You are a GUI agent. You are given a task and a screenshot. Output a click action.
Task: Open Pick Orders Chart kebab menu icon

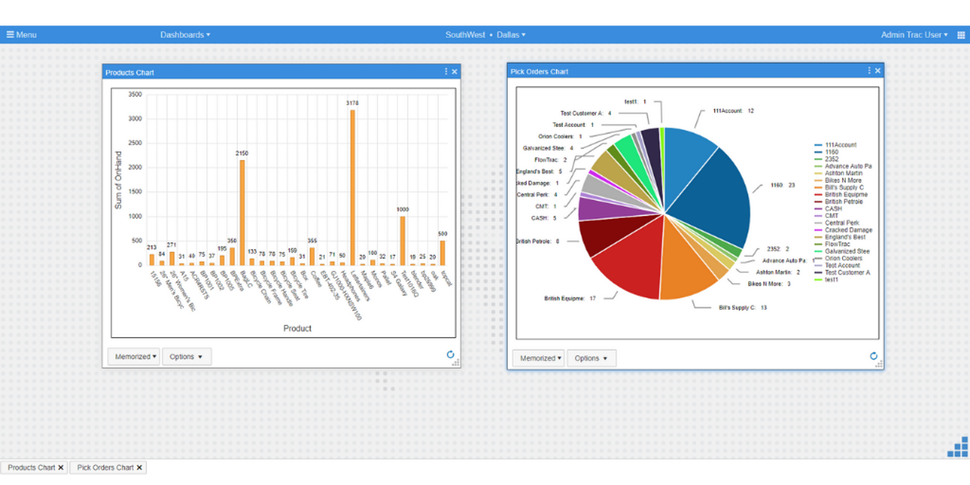click(869, 71)
